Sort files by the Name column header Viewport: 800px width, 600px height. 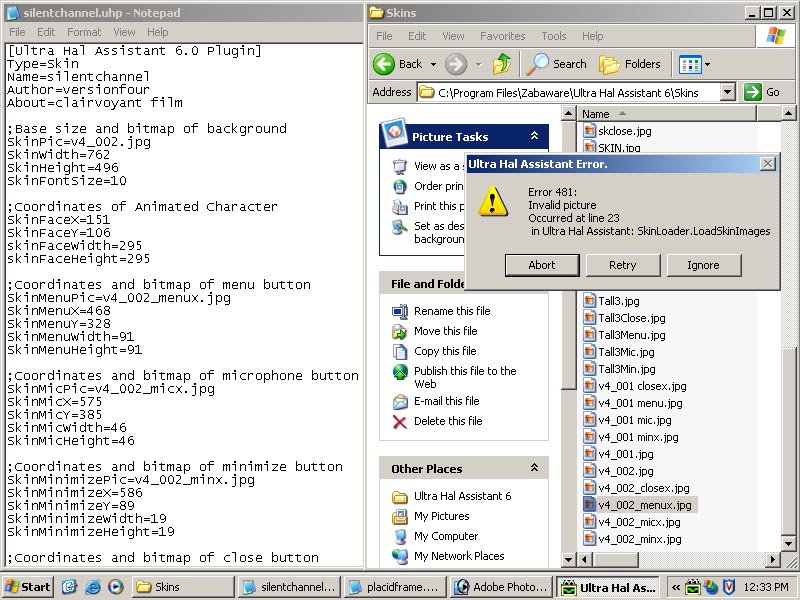click(667, 114)
